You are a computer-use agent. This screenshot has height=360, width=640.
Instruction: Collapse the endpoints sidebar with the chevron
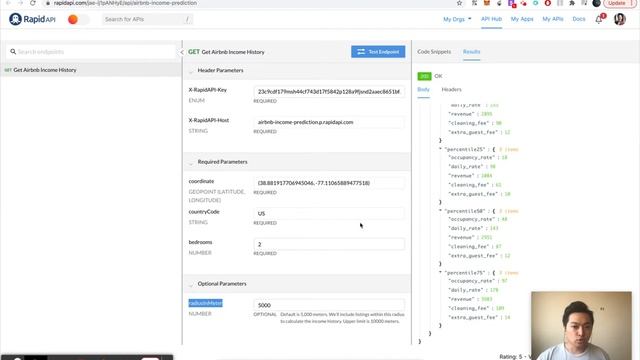pos(182,52)
